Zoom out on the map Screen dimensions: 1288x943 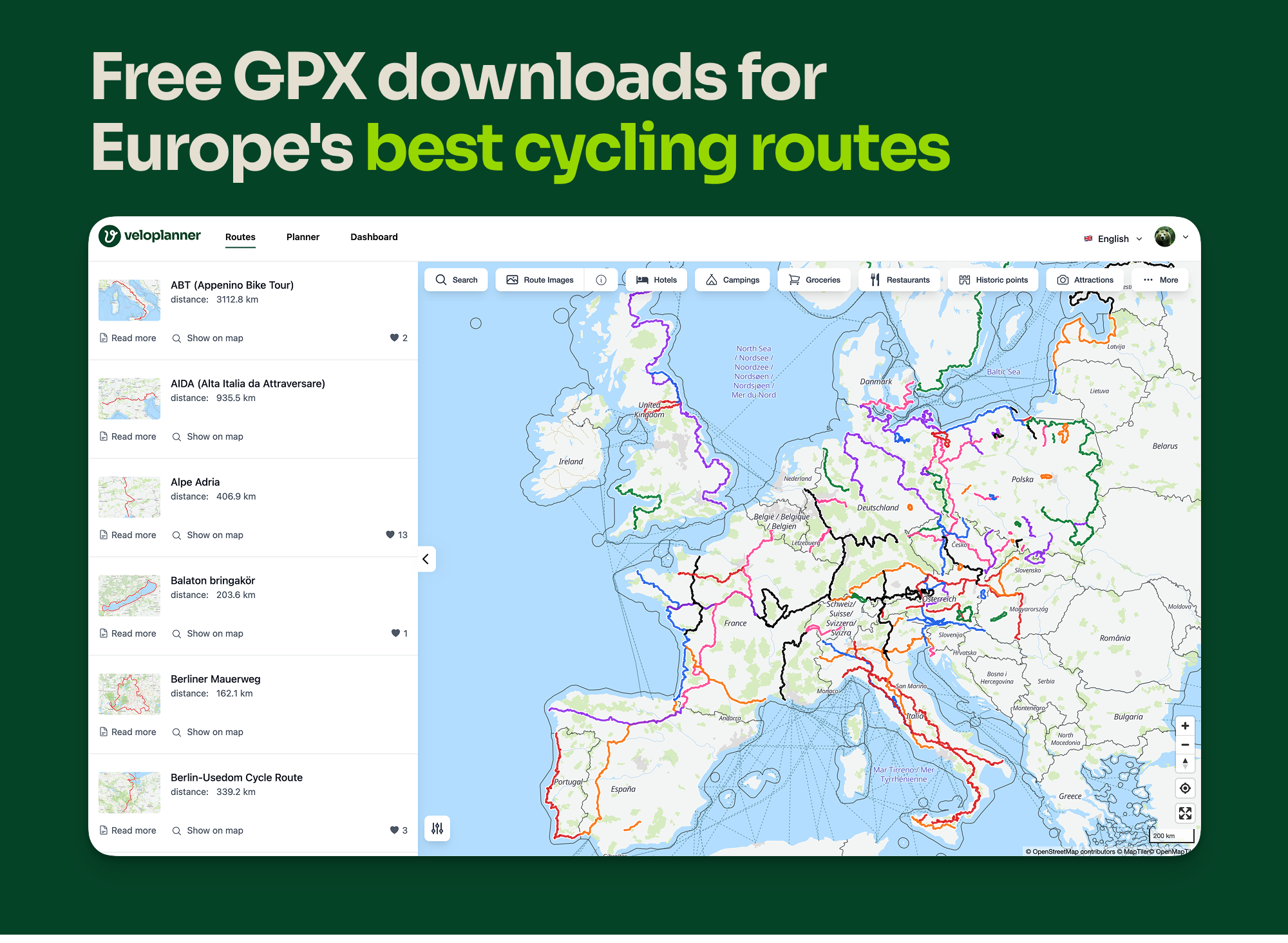pos(1185,745)
